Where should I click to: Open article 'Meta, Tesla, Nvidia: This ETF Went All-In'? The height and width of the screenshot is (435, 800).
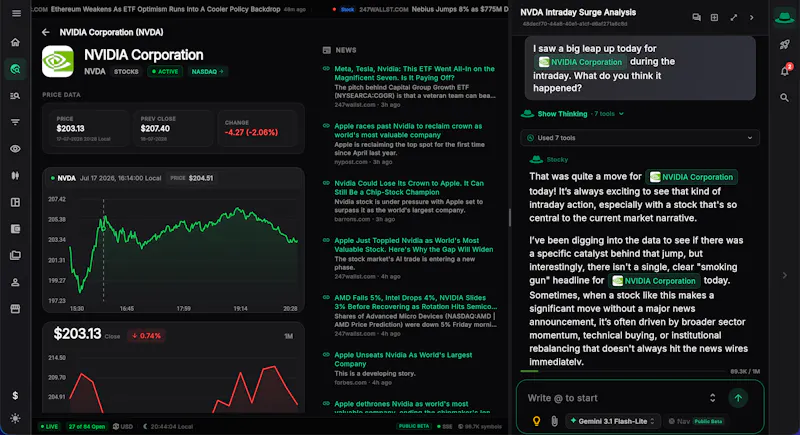point(414,73)
